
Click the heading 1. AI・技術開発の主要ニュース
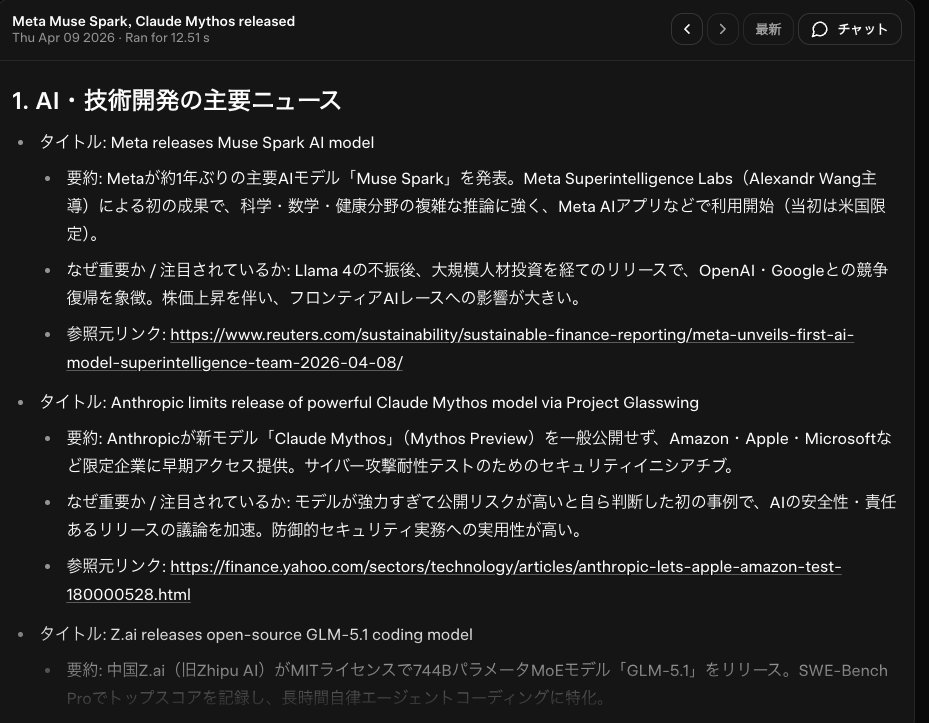[x=177, y=100]
